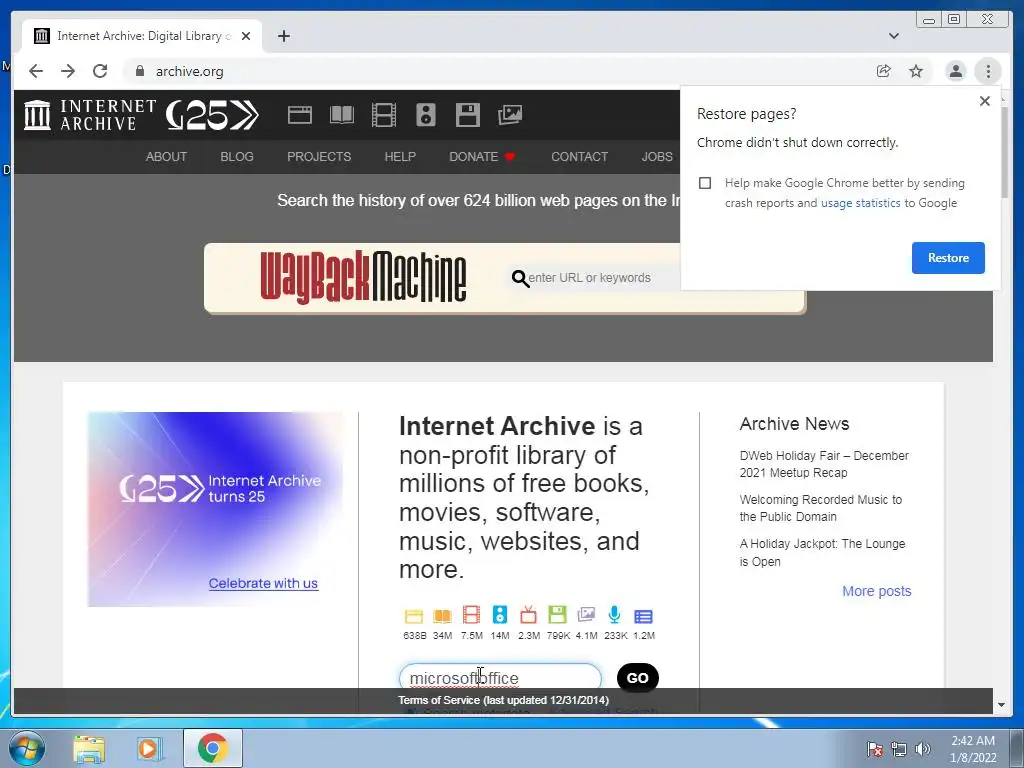Image resolution: width=1024 pixels, height=768 pixels.
Task: Open Chrome three-dot menu
Action: tap(988, 71)
